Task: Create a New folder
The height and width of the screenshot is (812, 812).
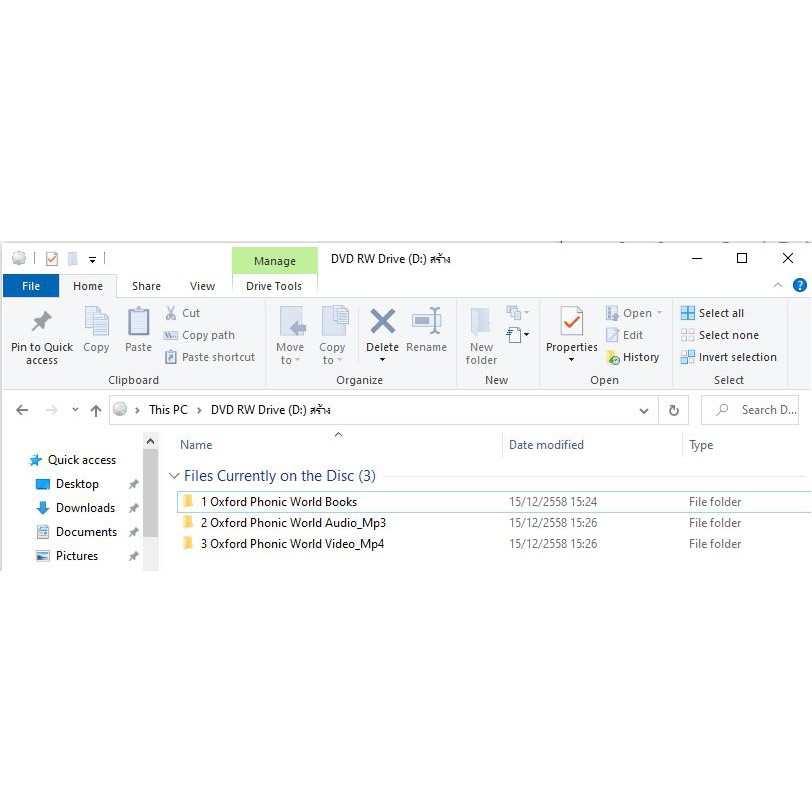Action: (481, 336)
